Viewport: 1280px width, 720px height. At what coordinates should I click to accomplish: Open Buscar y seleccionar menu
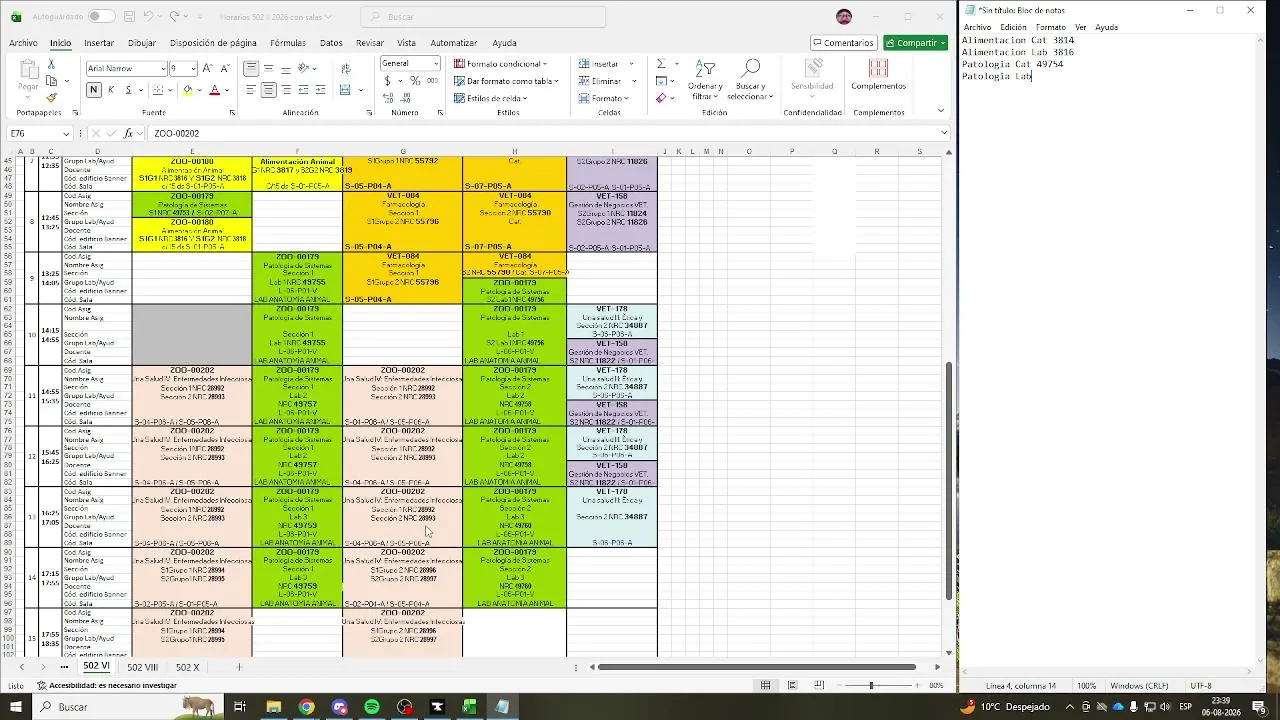point(750,80)
